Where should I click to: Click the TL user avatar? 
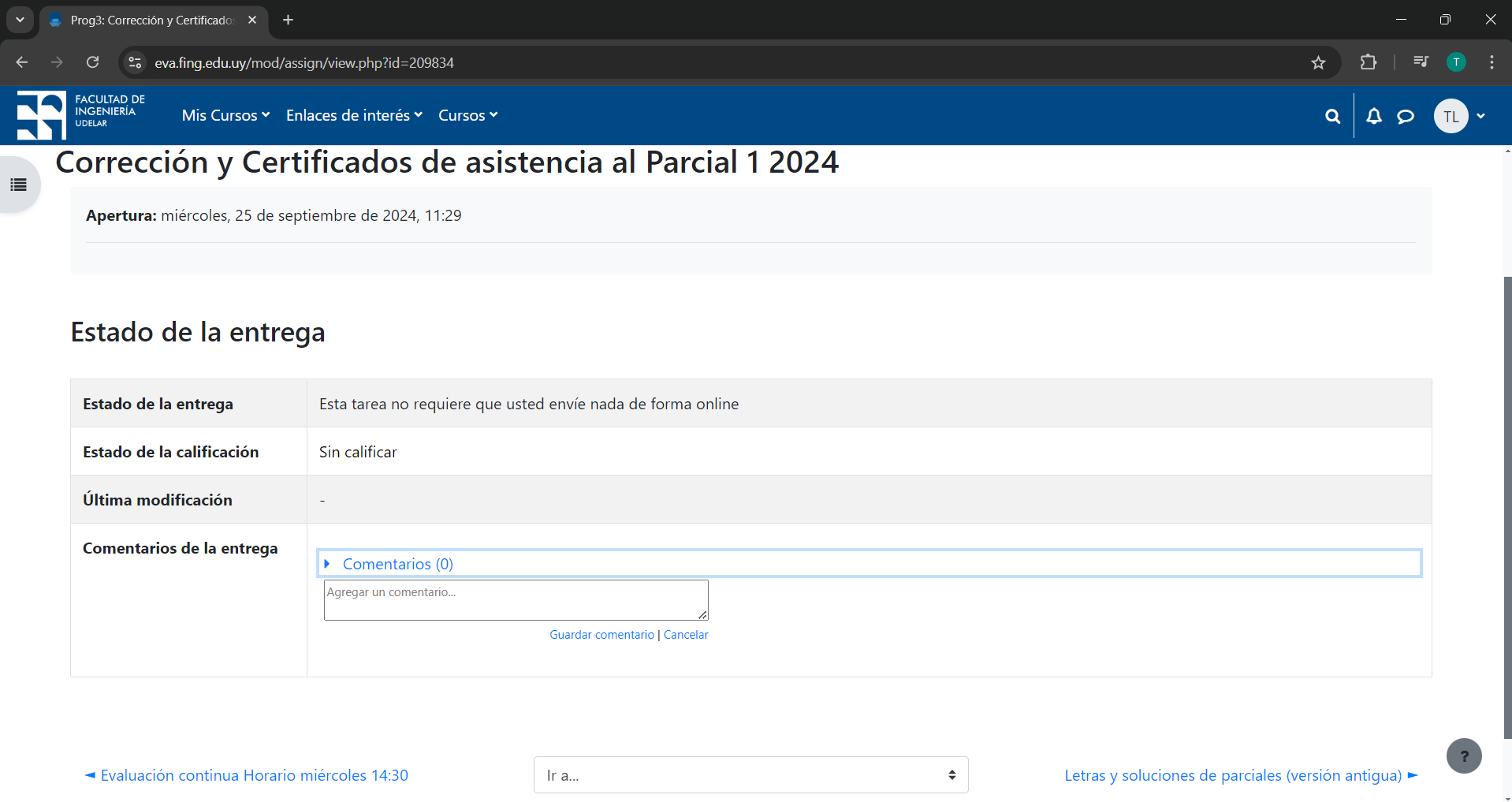click(x=1451, y=116)
